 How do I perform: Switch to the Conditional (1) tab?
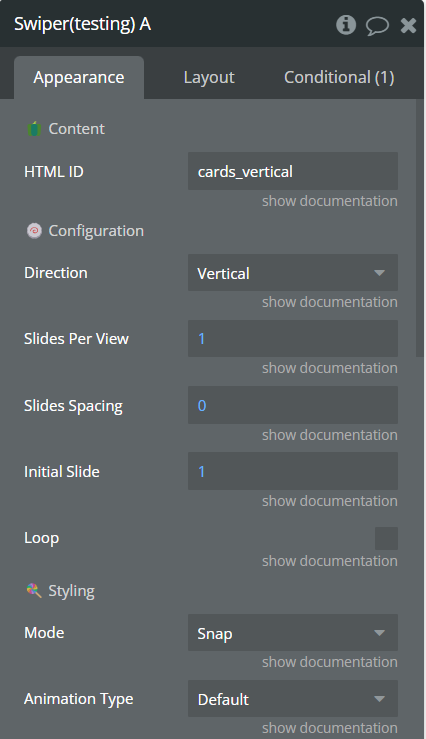pos(339,77)
